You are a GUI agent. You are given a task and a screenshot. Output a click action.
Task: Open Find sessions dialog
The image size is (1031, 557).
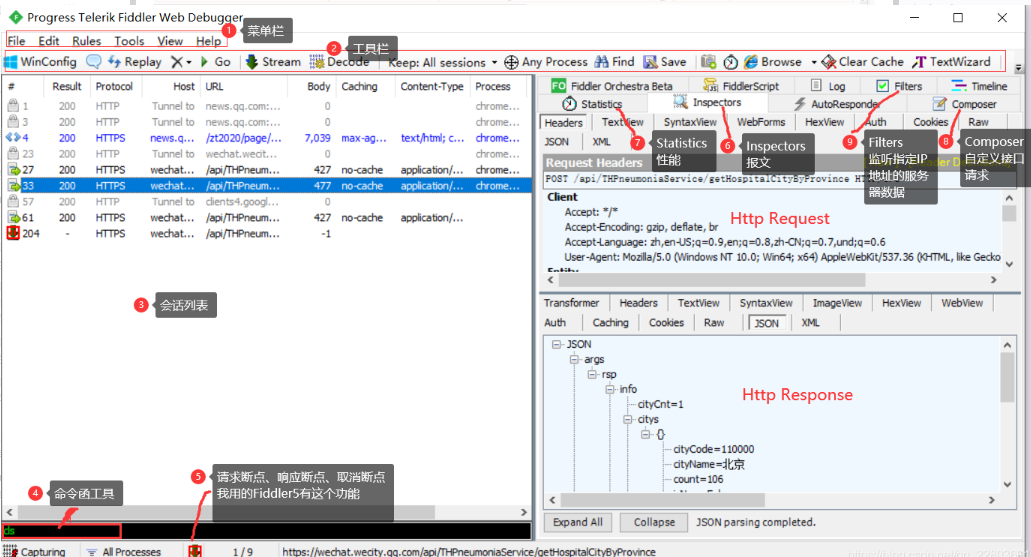pyautogui.click(x=615, y=62)
